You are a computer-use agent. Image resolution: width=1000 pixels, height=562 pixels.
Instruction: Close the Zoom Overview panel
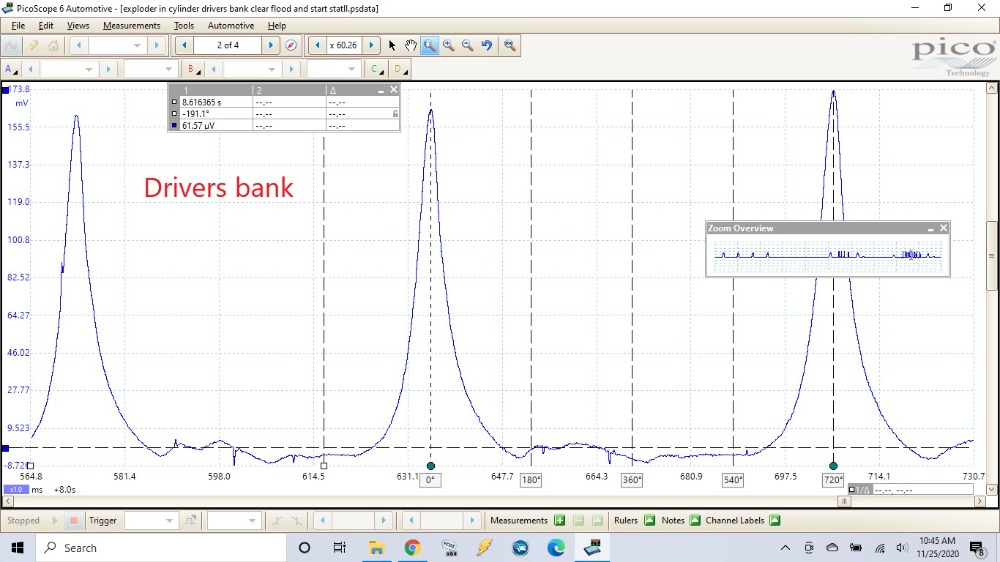coord(943,228)
